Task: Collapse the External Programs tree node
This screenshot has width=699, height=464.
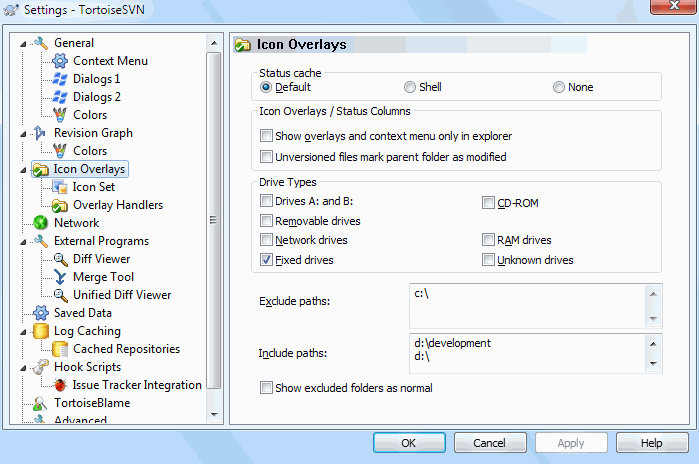Action: click(x=23, y=242)
